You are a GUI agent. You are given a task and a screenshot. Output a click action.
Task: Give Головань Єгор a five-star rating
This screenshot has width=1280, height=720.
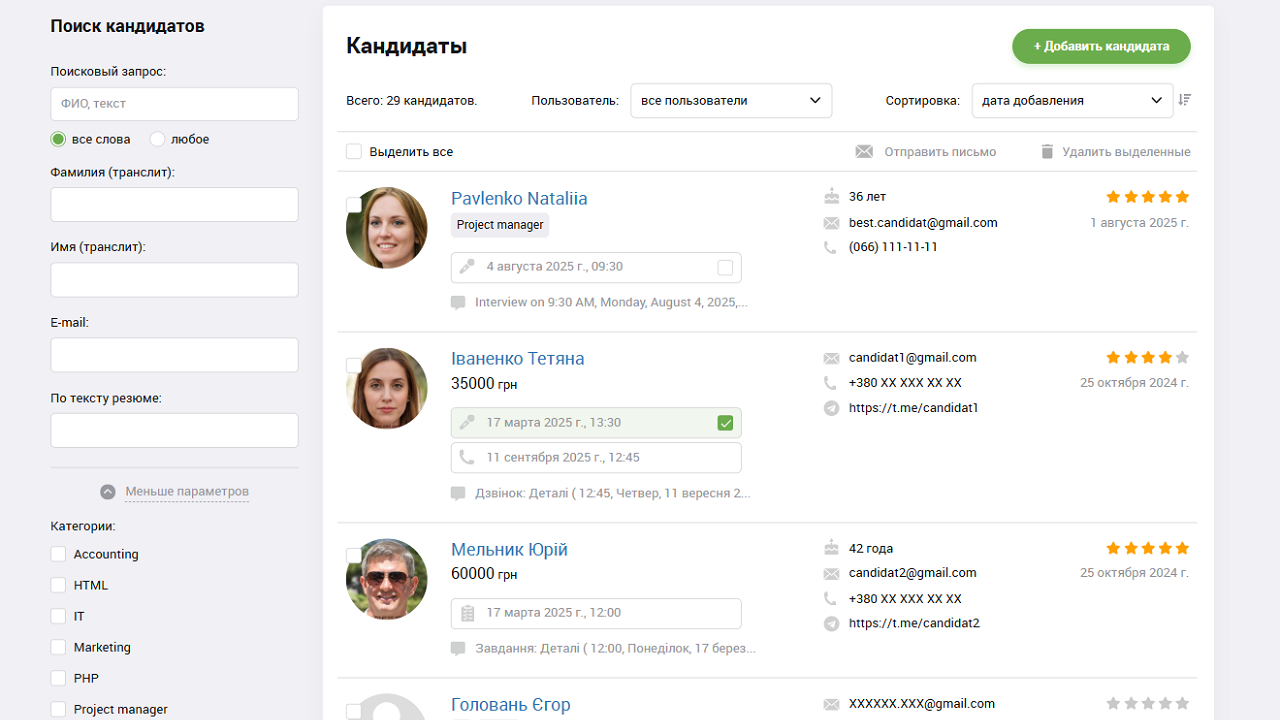[1183, 703]
